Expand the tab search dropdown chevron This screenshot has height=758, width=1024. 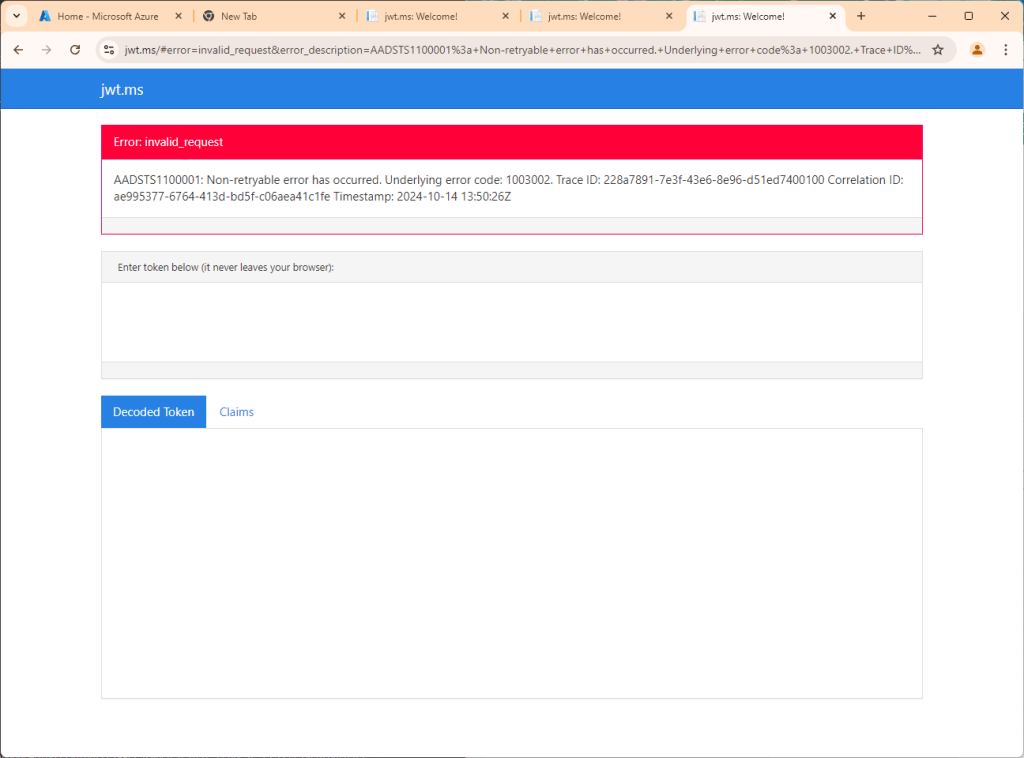pyautogui.click(x=16, y=16)
